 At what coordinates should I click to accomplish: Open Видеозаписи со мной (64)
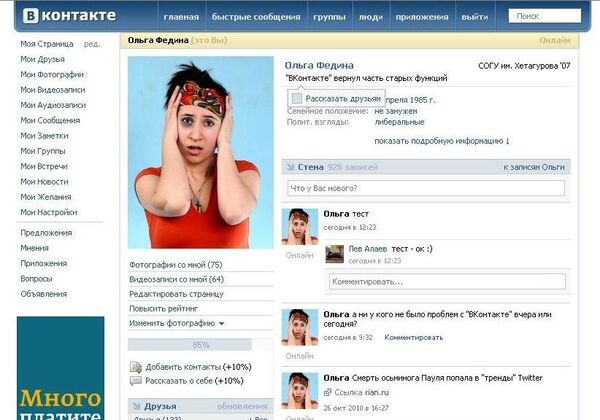[x=176, y=279]
